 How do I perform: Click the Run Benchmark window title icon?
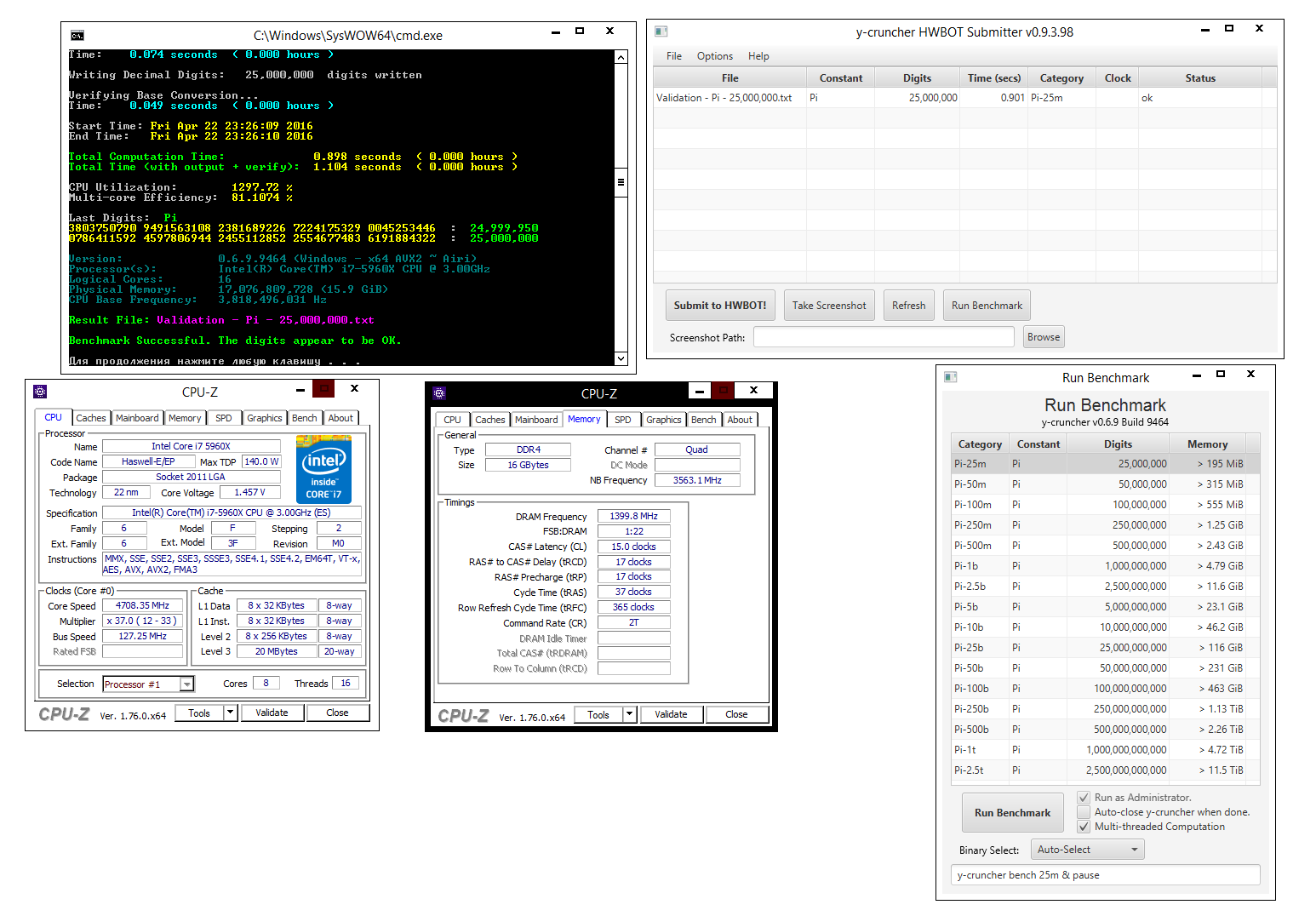click(x=951, y=377)
